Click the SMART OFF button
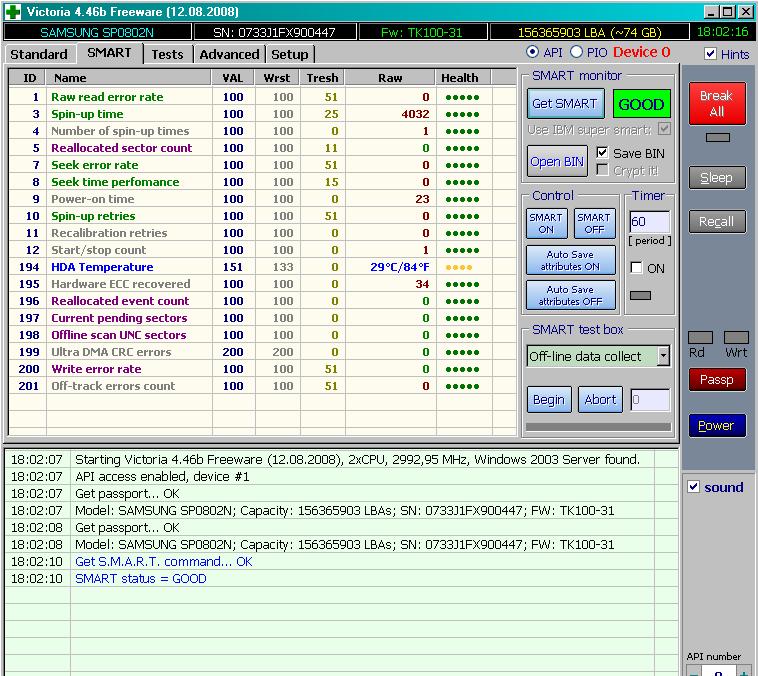Screen dimensions: 758x676 coord(594,223)
